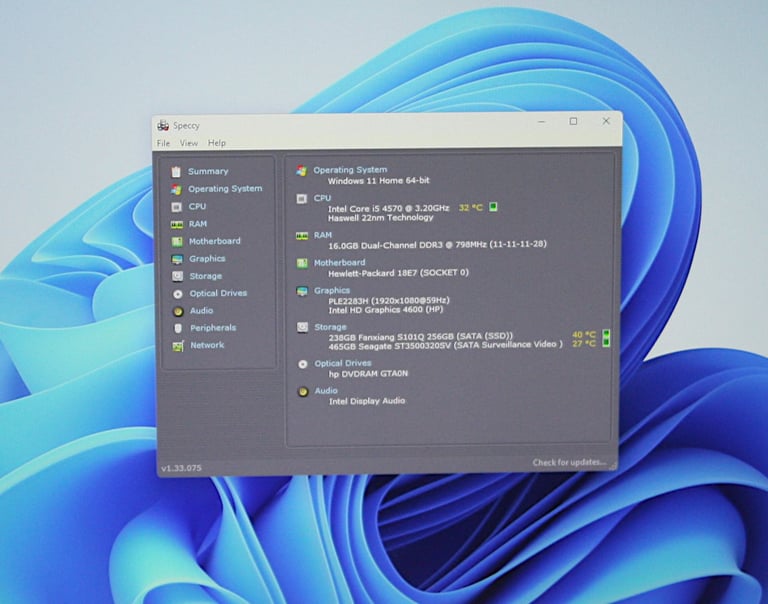The image size is (768, 604).
Task: Select Audio in the sidebar
Action: [201, 311]
